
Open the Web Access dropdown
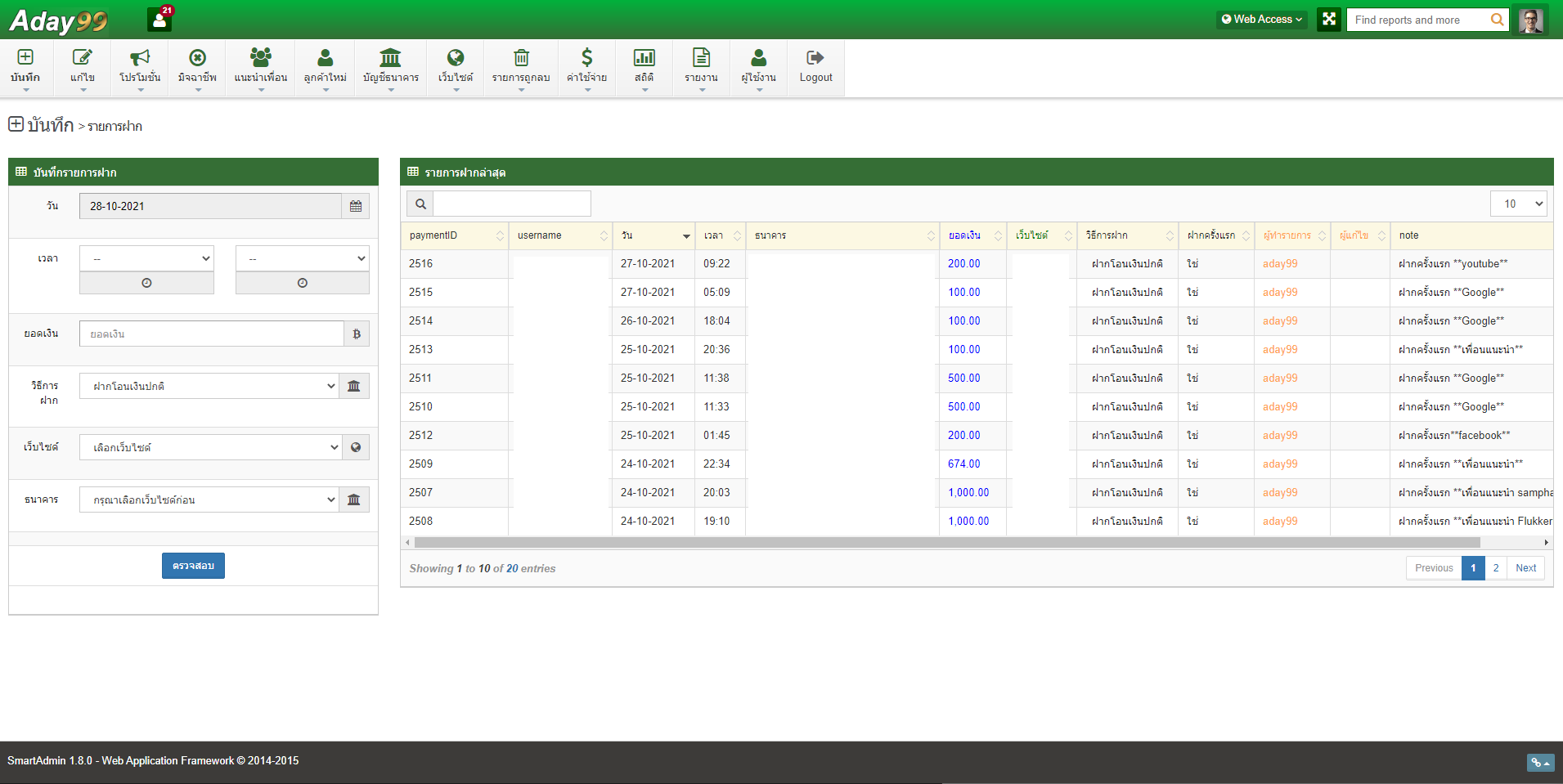(x=1262, y=20)
